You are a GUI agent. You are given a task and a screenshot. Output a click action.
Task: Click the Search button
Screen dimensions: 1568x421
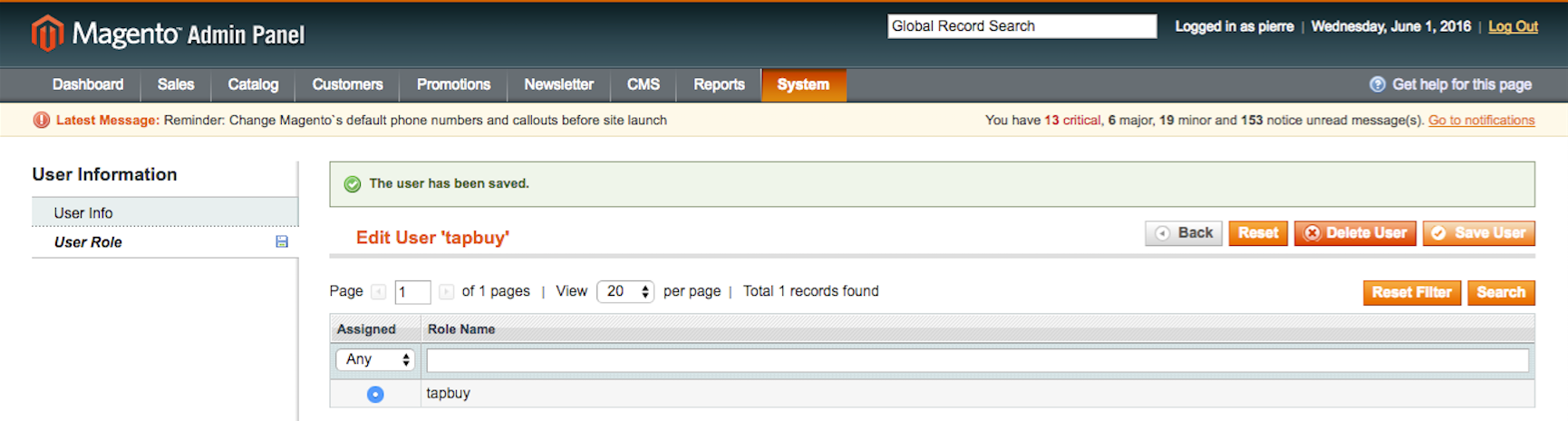coord(1501,292)
